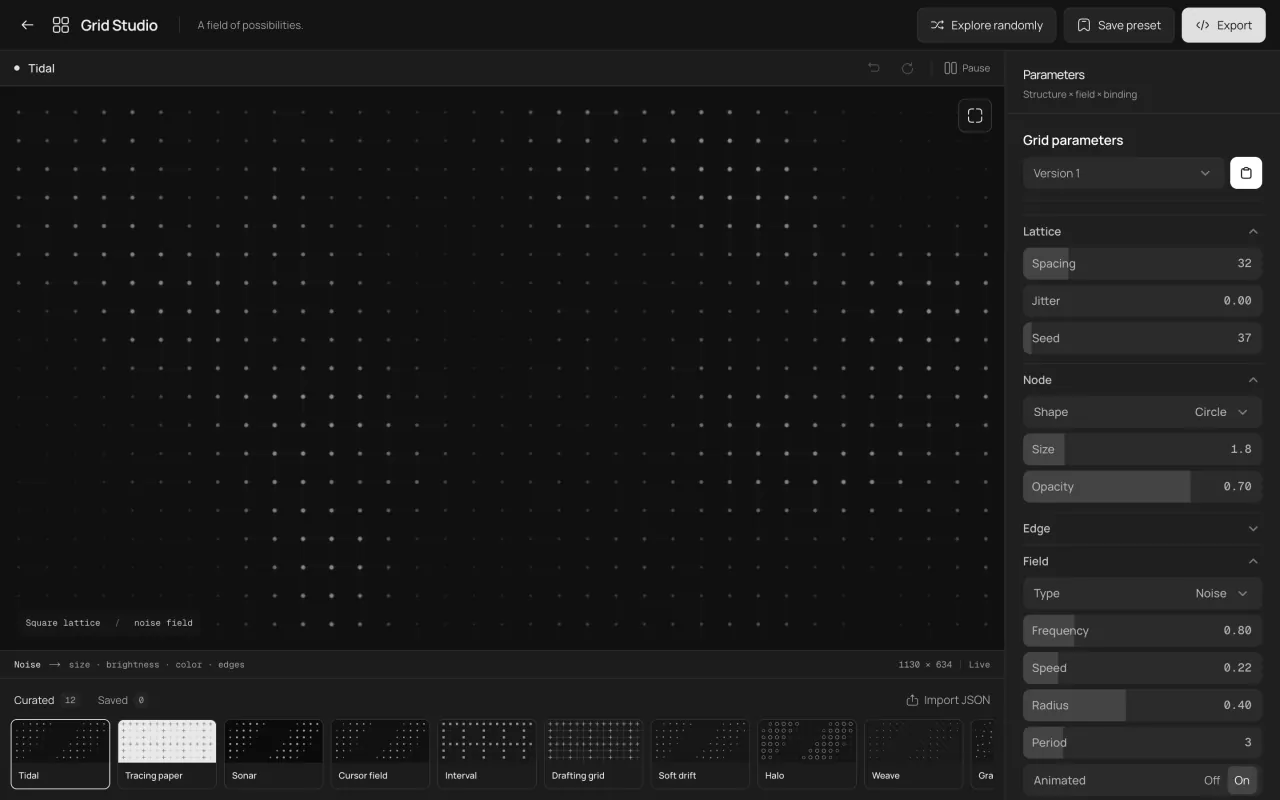Switch to the Curated tab

[x=46, y=700]
